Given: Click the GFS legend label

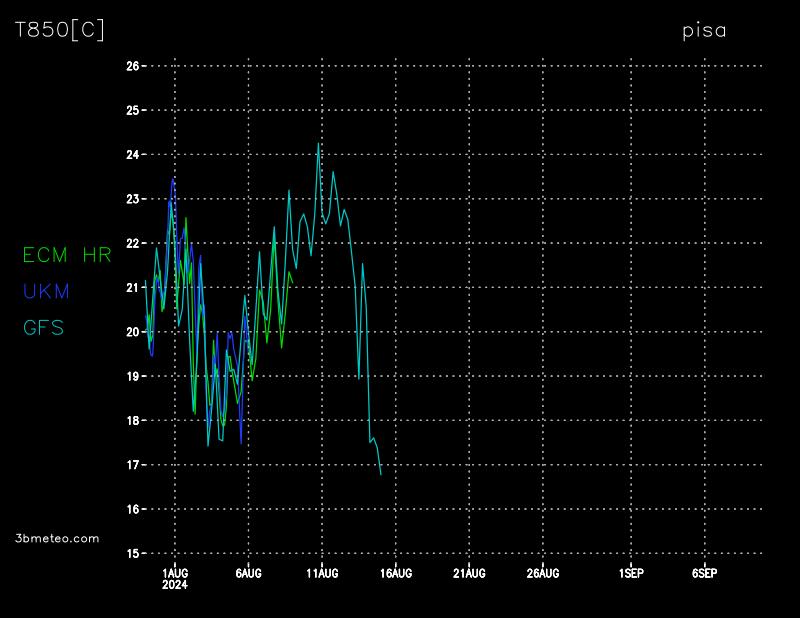Looking at the screenshot, I should (x=44, y=327).
